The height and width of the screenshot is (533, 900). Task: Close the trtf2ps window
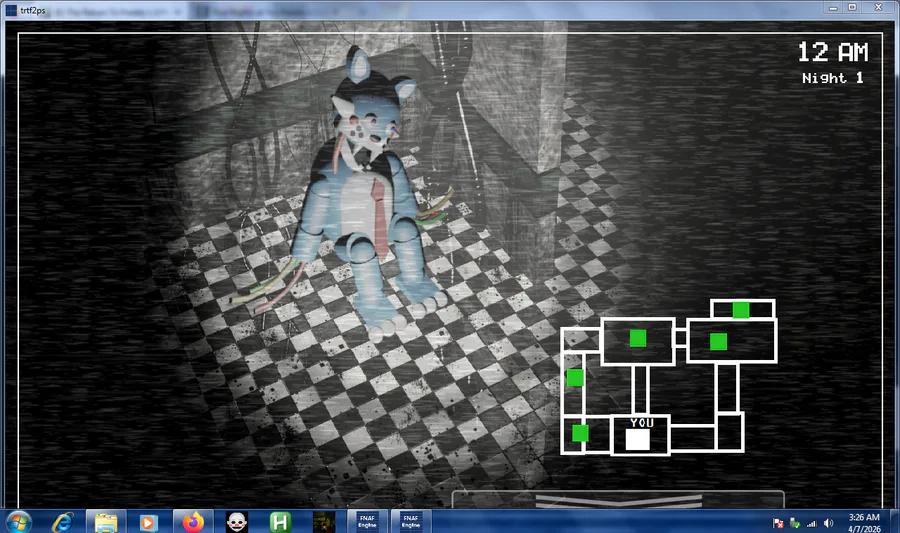pyautogui.click(x=878, y=7)
